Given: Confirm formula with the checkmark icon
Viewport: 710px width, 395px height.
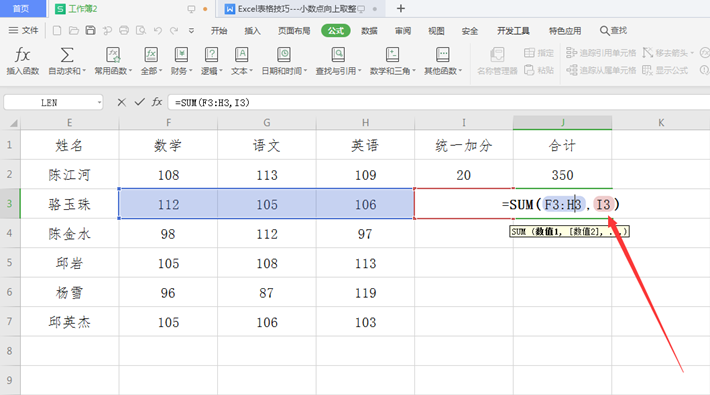Looking at the screenshot, I should 139,102.
